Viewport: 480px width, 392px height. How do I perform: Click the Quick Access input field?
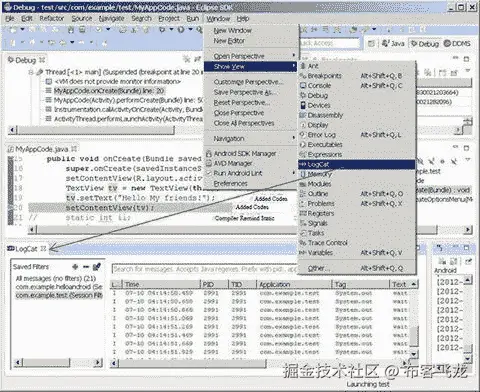click(x=329, y=43)
